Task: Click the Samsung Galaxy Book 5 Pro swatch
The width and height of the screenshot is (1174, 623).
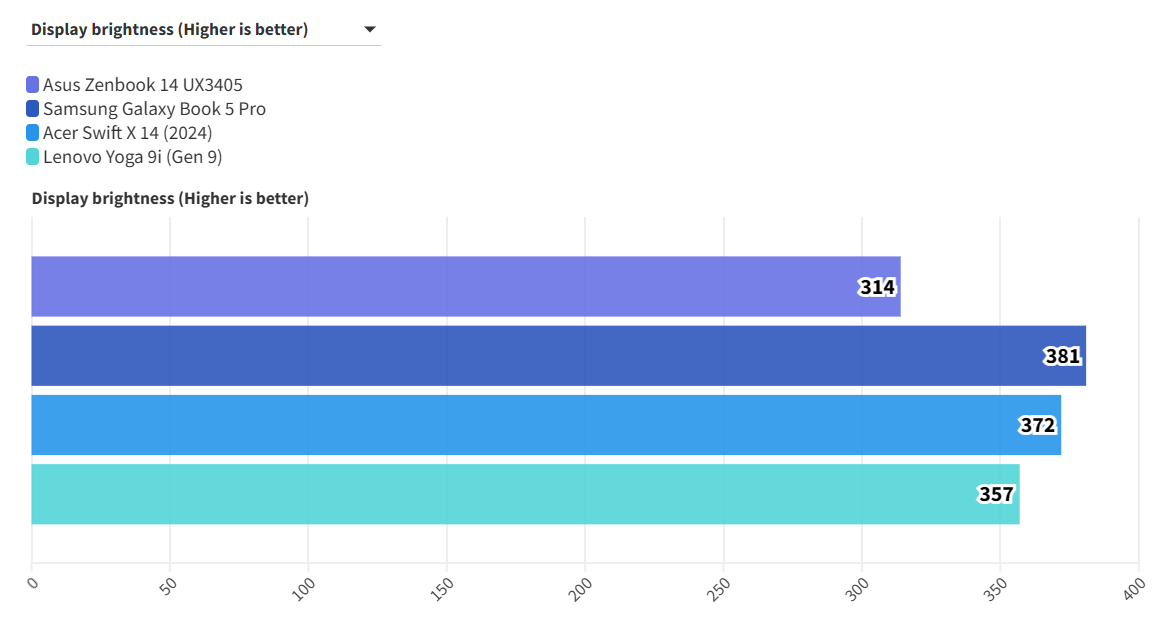Action: click(33, 109)
